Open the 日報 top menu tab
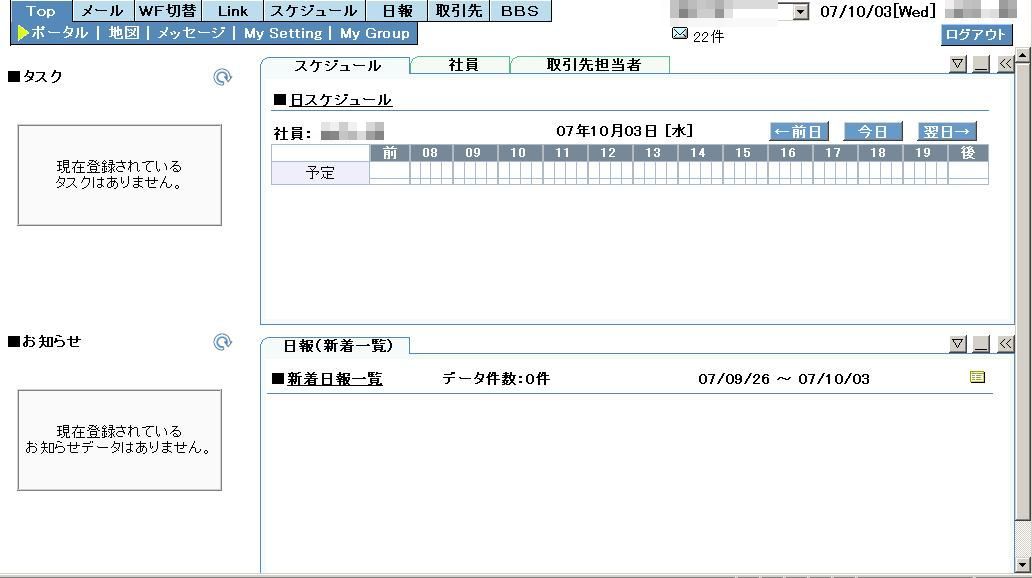 (x=397, y=11)
